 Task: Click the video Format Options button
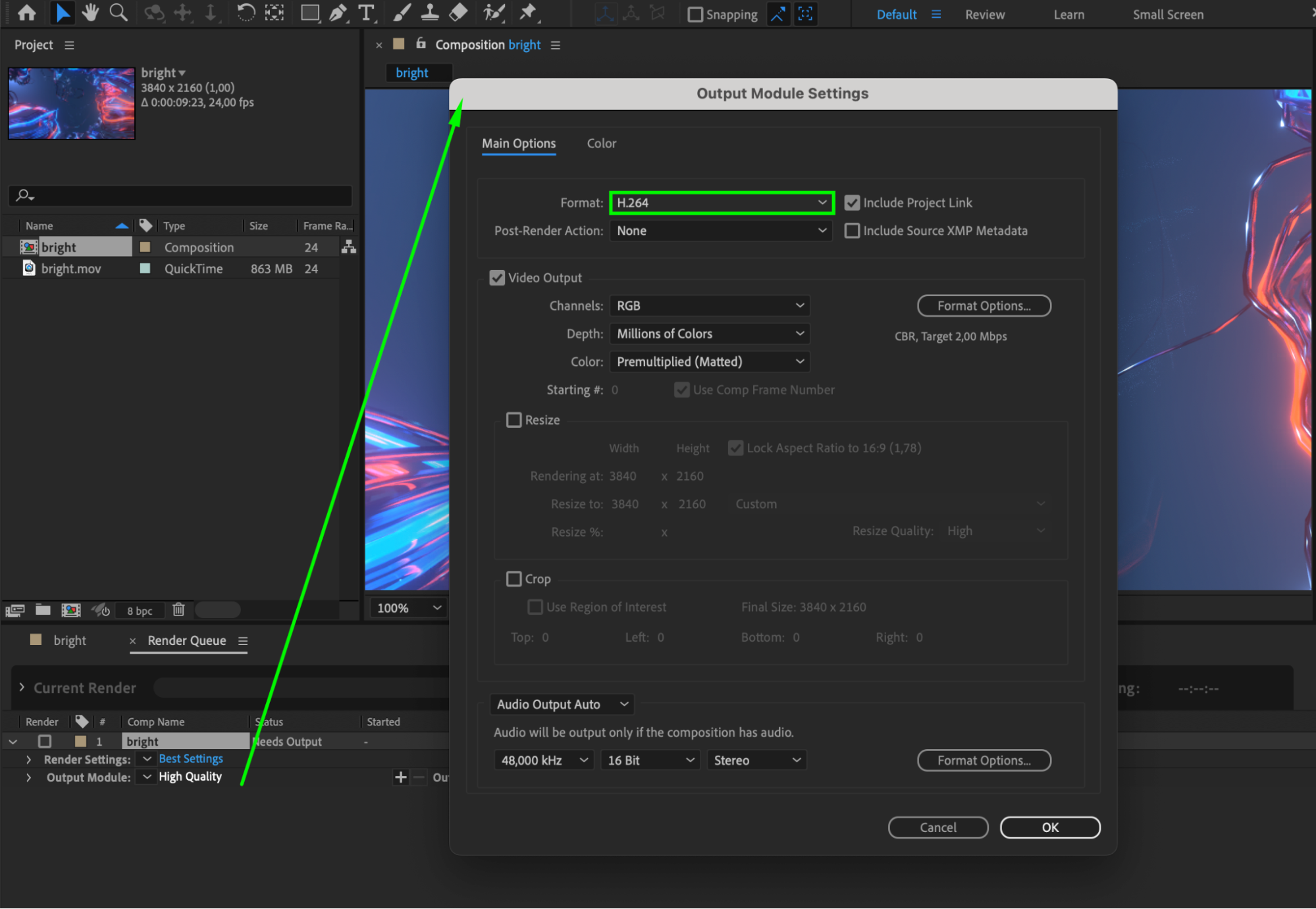pyautogui.click(x=984, y=306)
